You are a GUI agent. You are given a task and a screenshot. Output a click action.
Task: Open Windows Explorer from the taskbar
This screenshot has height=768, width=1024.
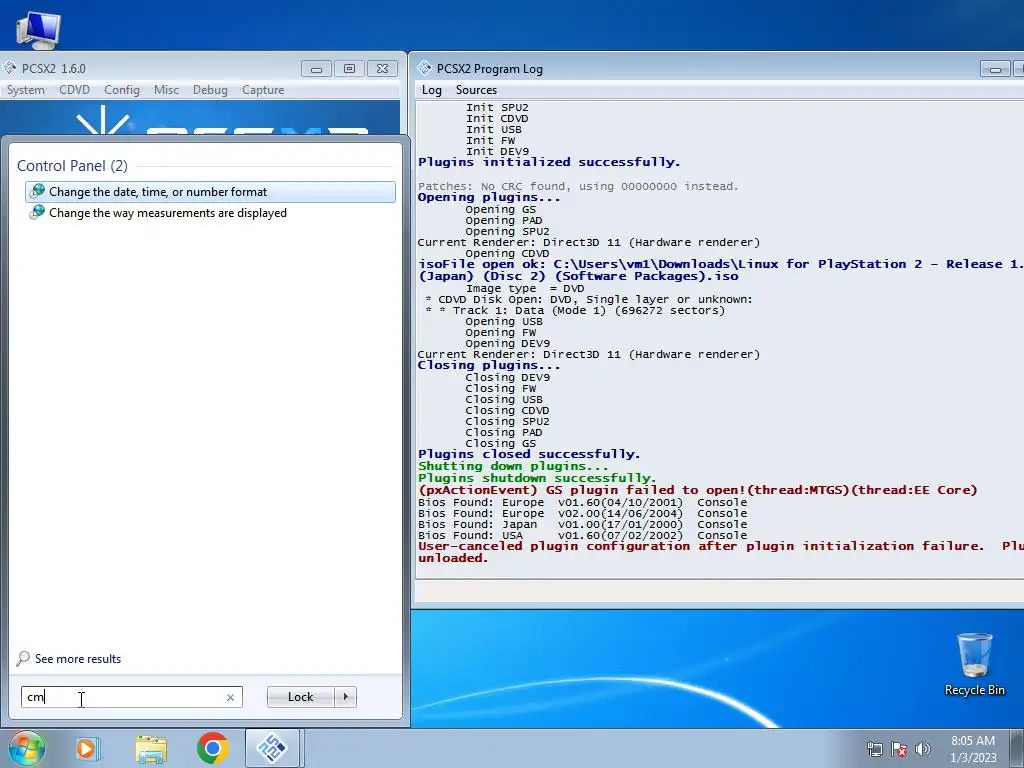(x=151, y=748)
